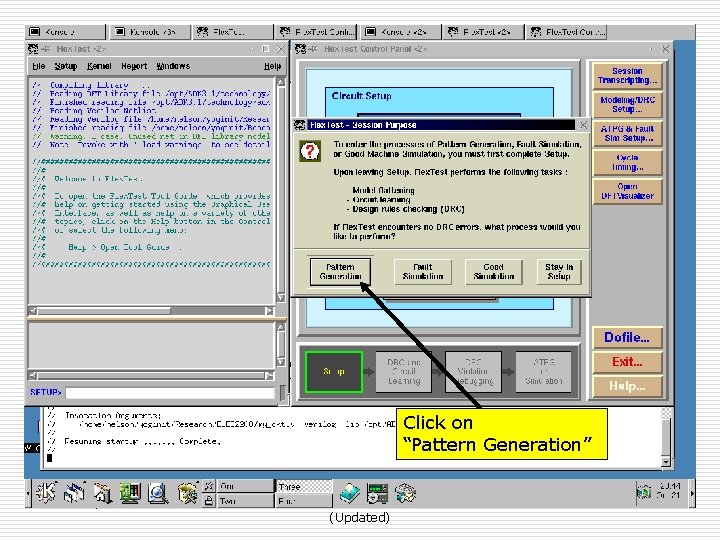Switch to virtual desktop Three in pager
The image size is (720, 540).
pyautogui.click(x=304, y=486)
